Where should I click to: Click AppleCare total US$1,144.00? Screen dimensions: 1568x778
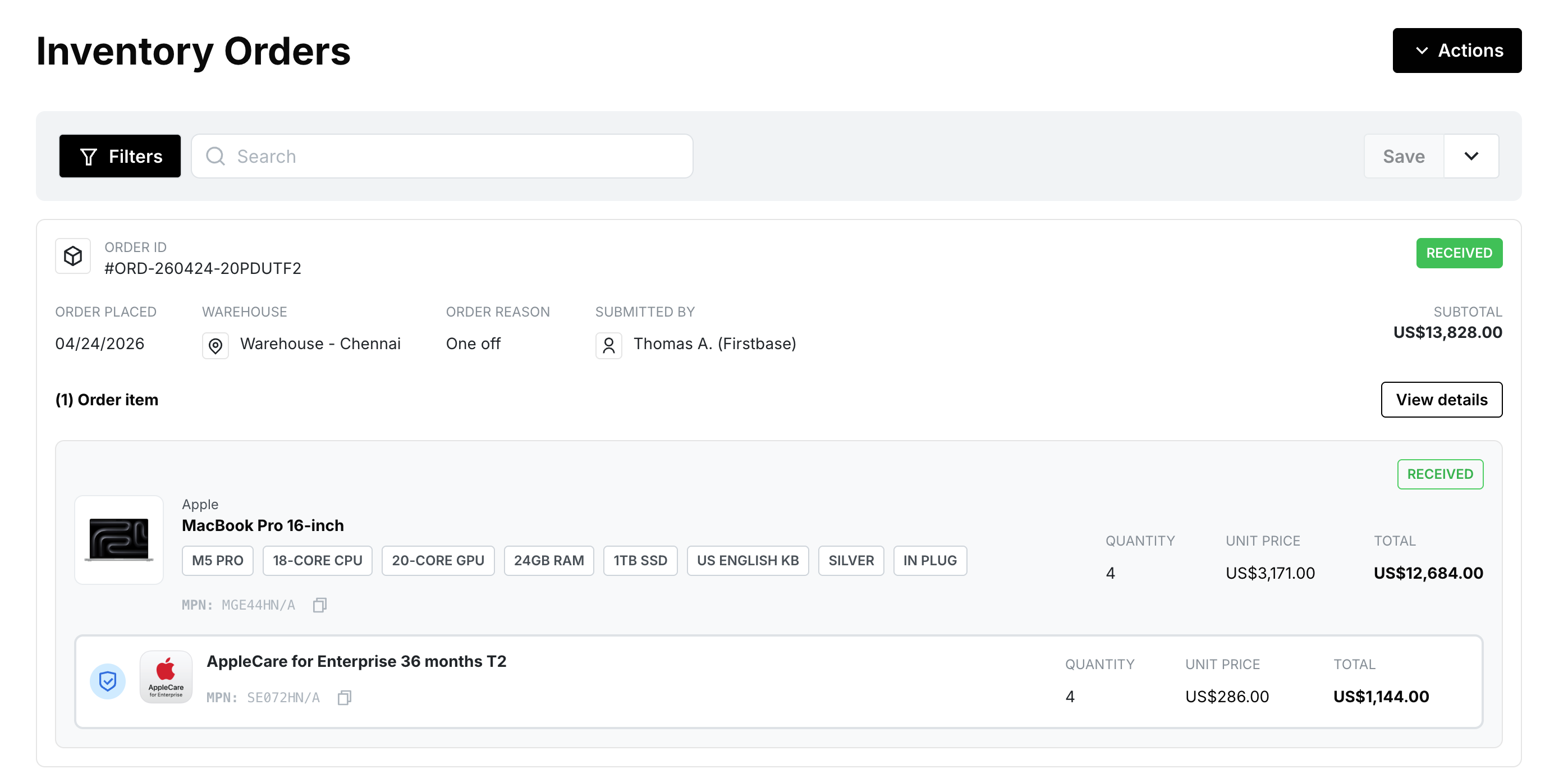coord(1381,697)
